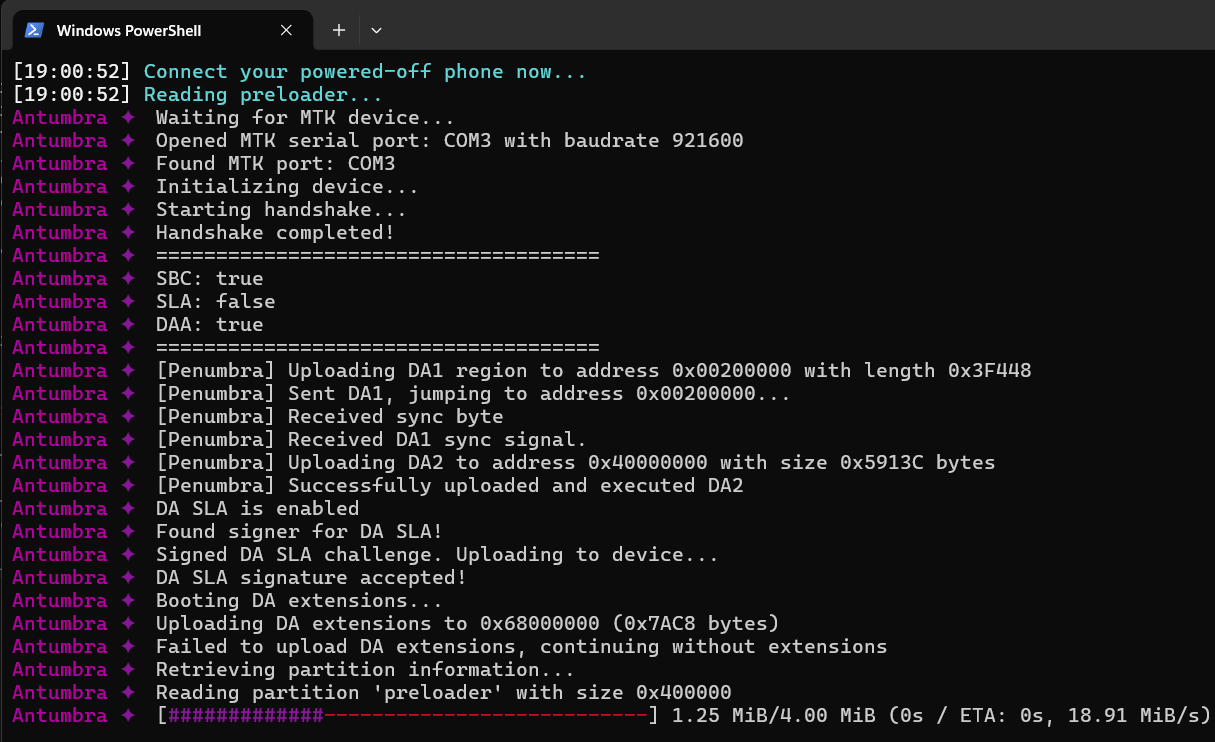Click the first [19:00:52] timestamp
1215x742 pixels.
pyautogui.click(x=72, y=72)
